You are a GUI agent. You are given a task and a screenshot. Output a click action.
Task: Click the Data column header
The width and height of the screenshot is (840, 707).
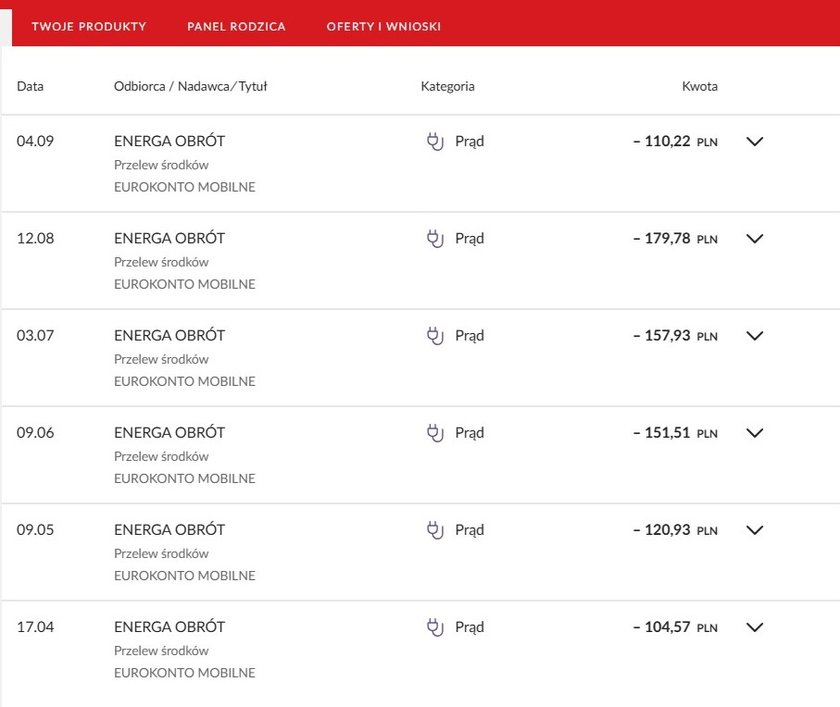30,86
